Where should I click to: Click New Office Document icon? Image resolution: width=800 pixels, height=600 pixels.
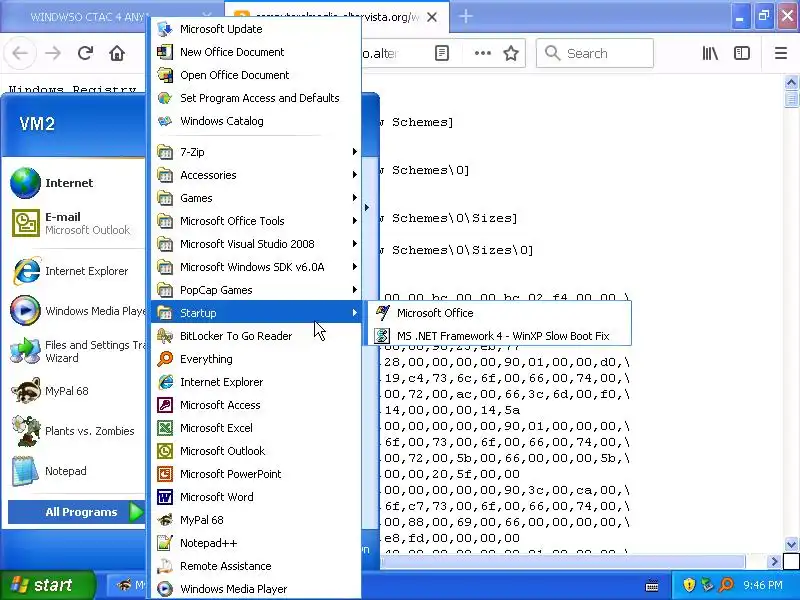click(165, 52)
